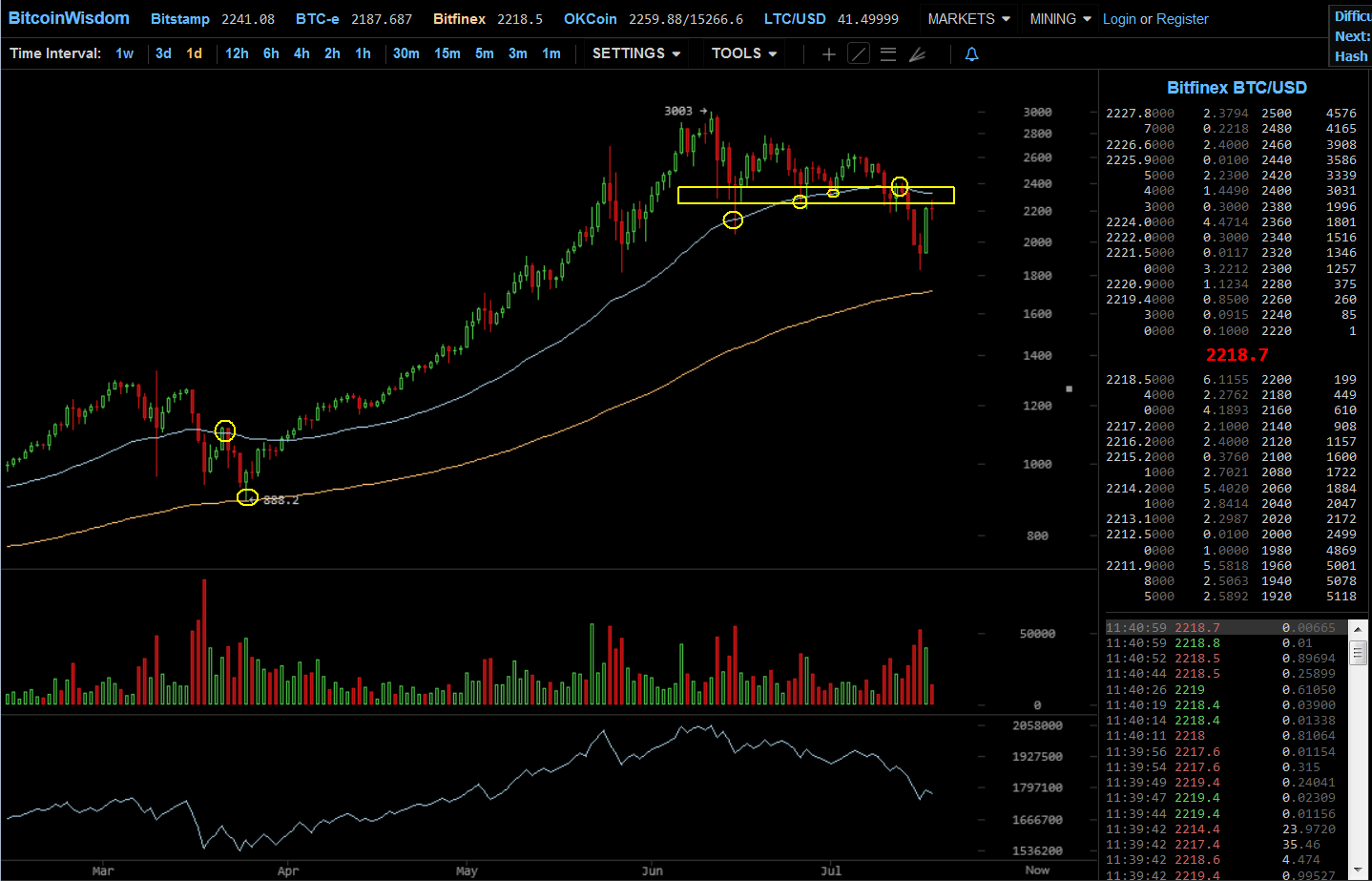Click the 3003 high price label

pyautogui.click(x=678, y=111)
